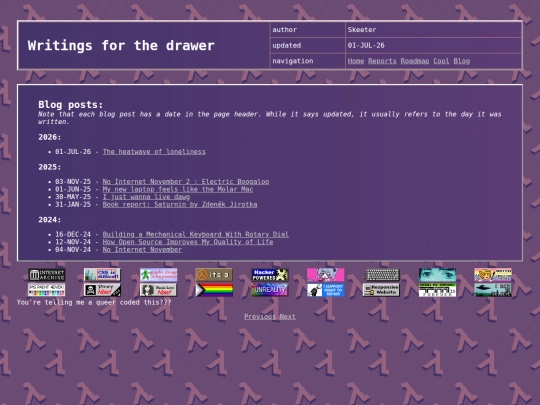Image resolution: width=540 pixels, height=405 pixels.
Task: Read 'I just wanna live dawg' post
Action: 146,197
